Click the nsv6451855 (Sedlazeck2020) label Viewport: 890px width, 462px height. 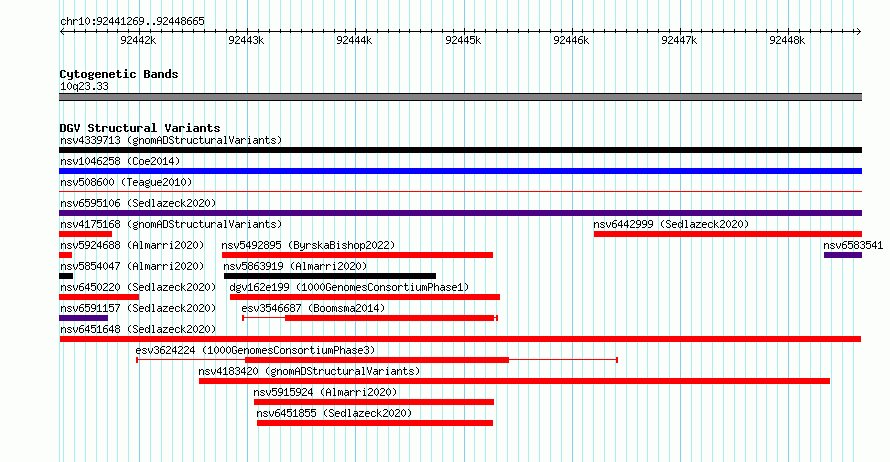click(x=334, y=413)
